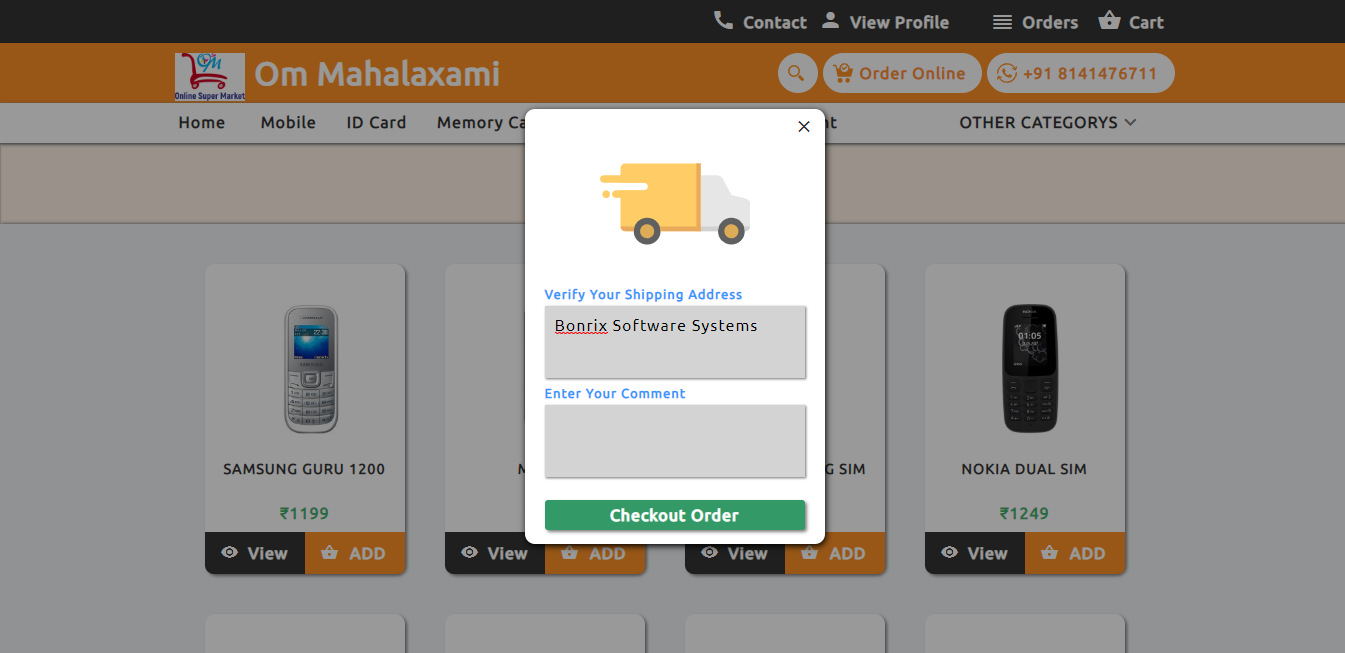Open the Orders link
This screenshot has width=1345, height=653.
1050,22
